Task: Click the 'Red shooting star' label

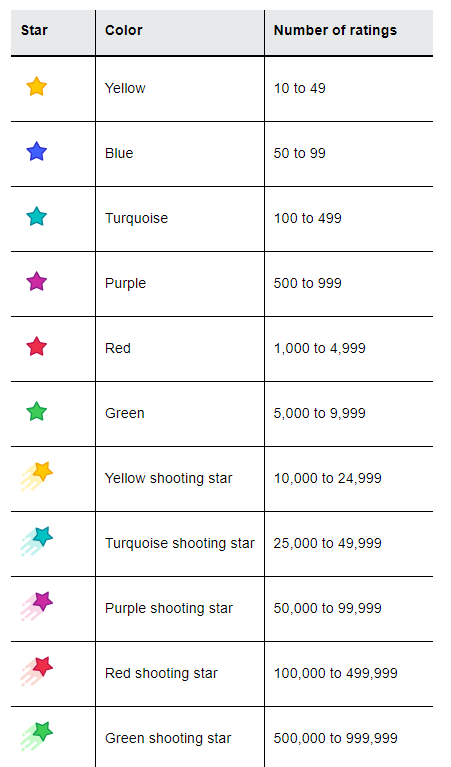Action: (161, 673)
